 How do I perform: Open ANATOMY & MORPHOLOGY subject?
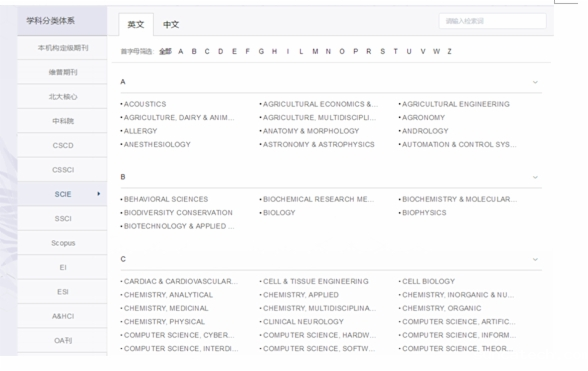coord(311,131)
